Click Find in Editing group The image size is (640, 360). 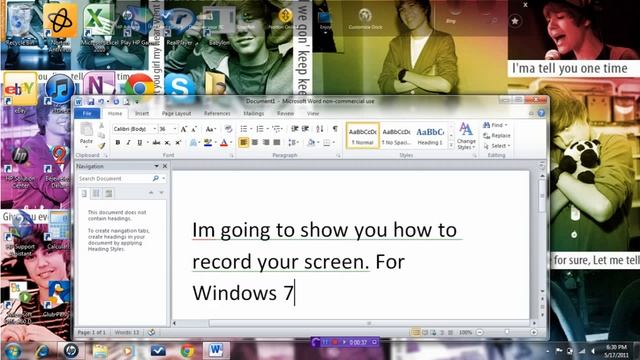[495, 125]
